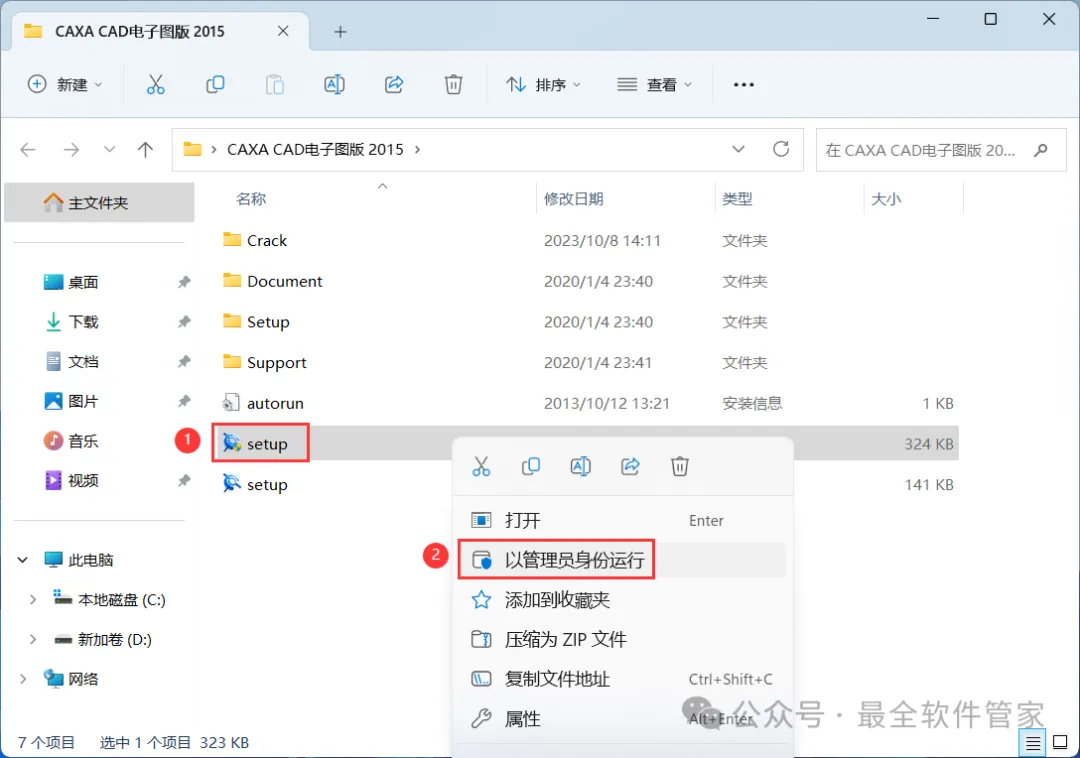This screenshot has width=1080, height=758.
Task: Click Cut icon in the context menu
Action: tap(481, 466)
